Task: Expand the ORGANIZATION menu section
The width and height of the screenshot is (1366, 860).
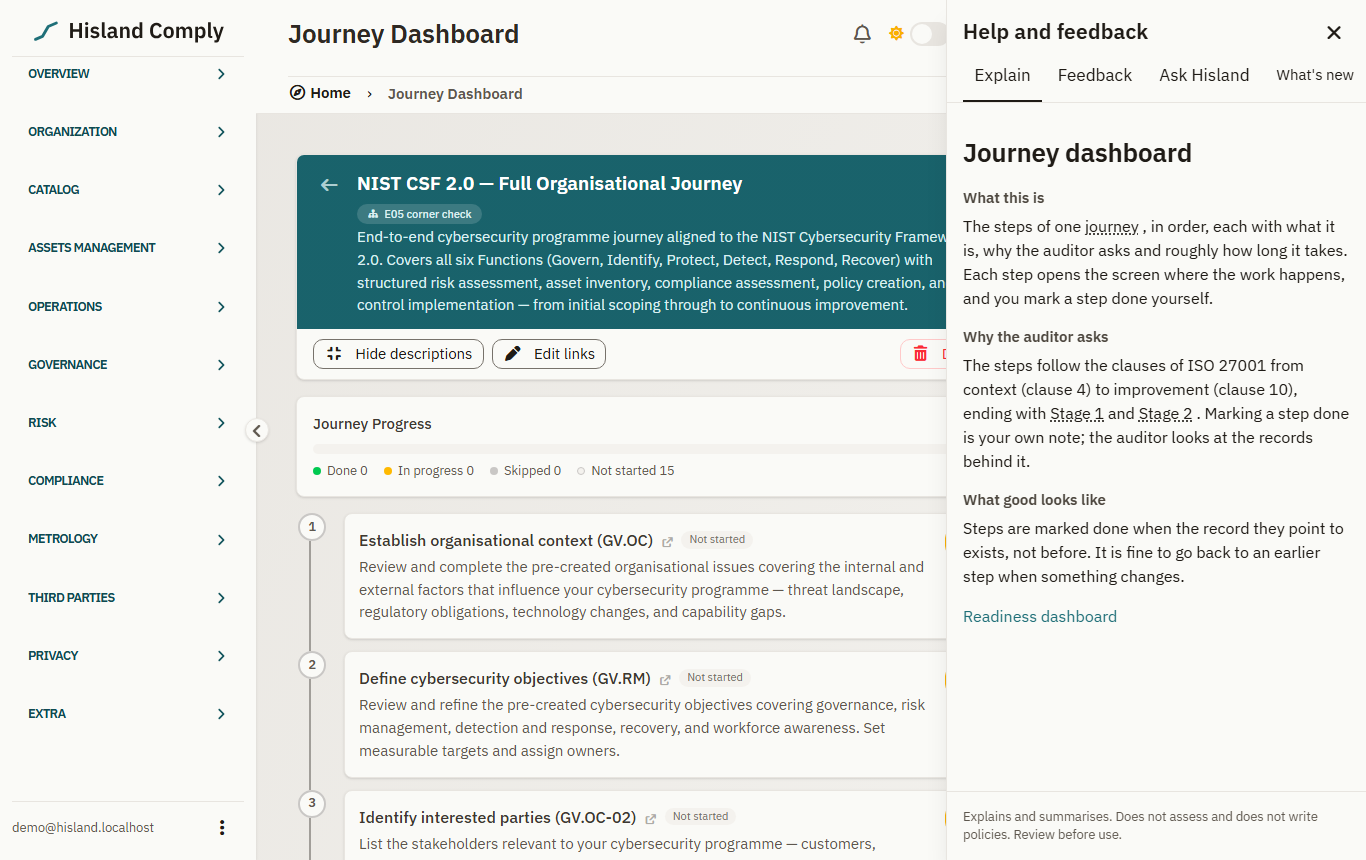Action: (128, 132)
